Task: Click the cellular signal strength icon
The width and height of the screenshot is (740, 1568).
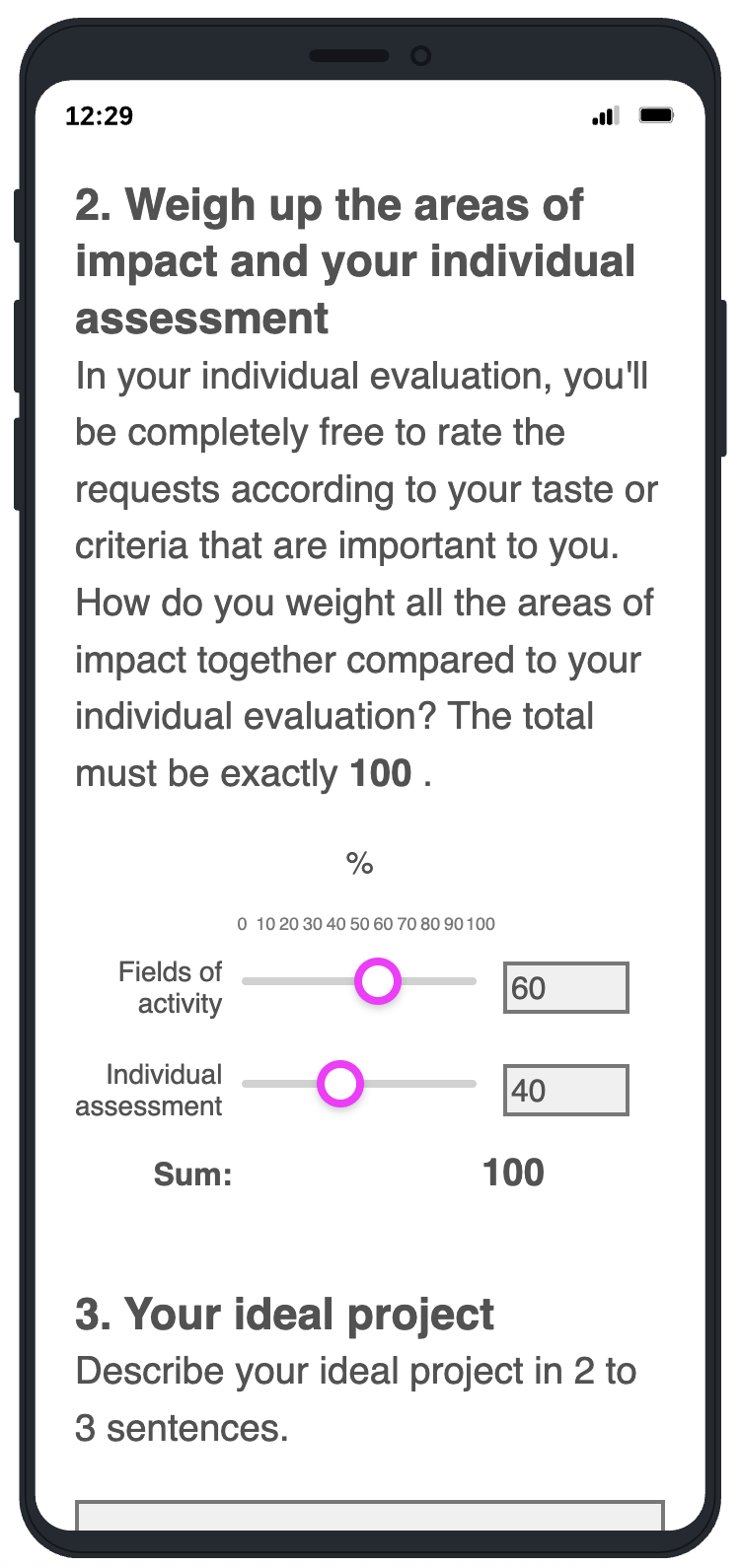Action: 605,116
